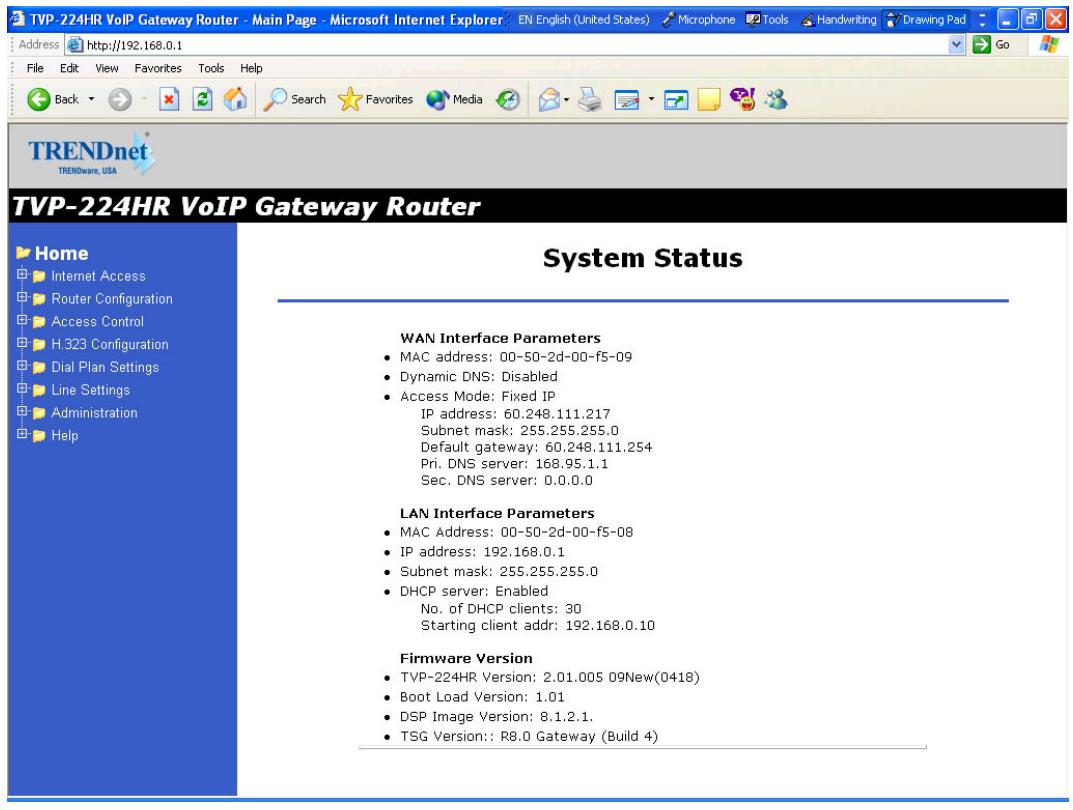
Task: Click the Forward arrow button
Action: [x=120, y=100]
